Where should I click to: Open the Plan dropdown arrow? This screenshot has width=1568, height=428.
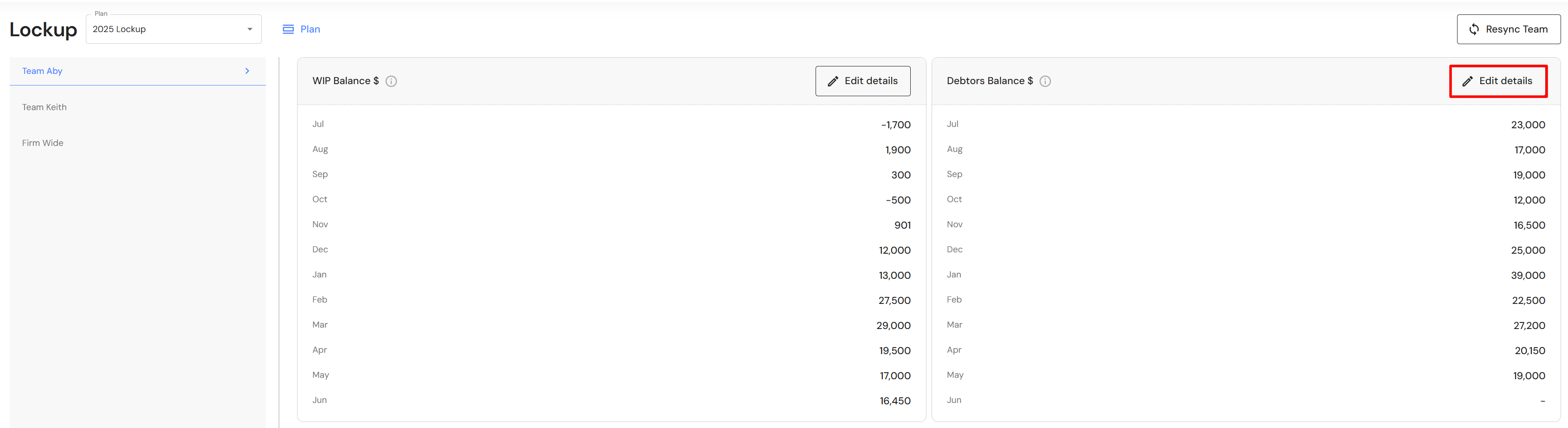[250, 29]
